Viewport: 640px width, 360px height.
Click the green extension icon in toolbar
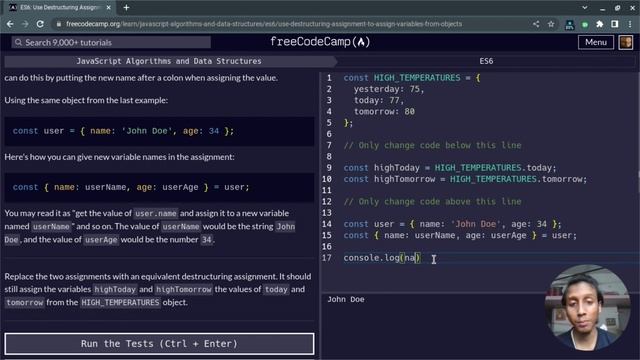coord(585,24)
